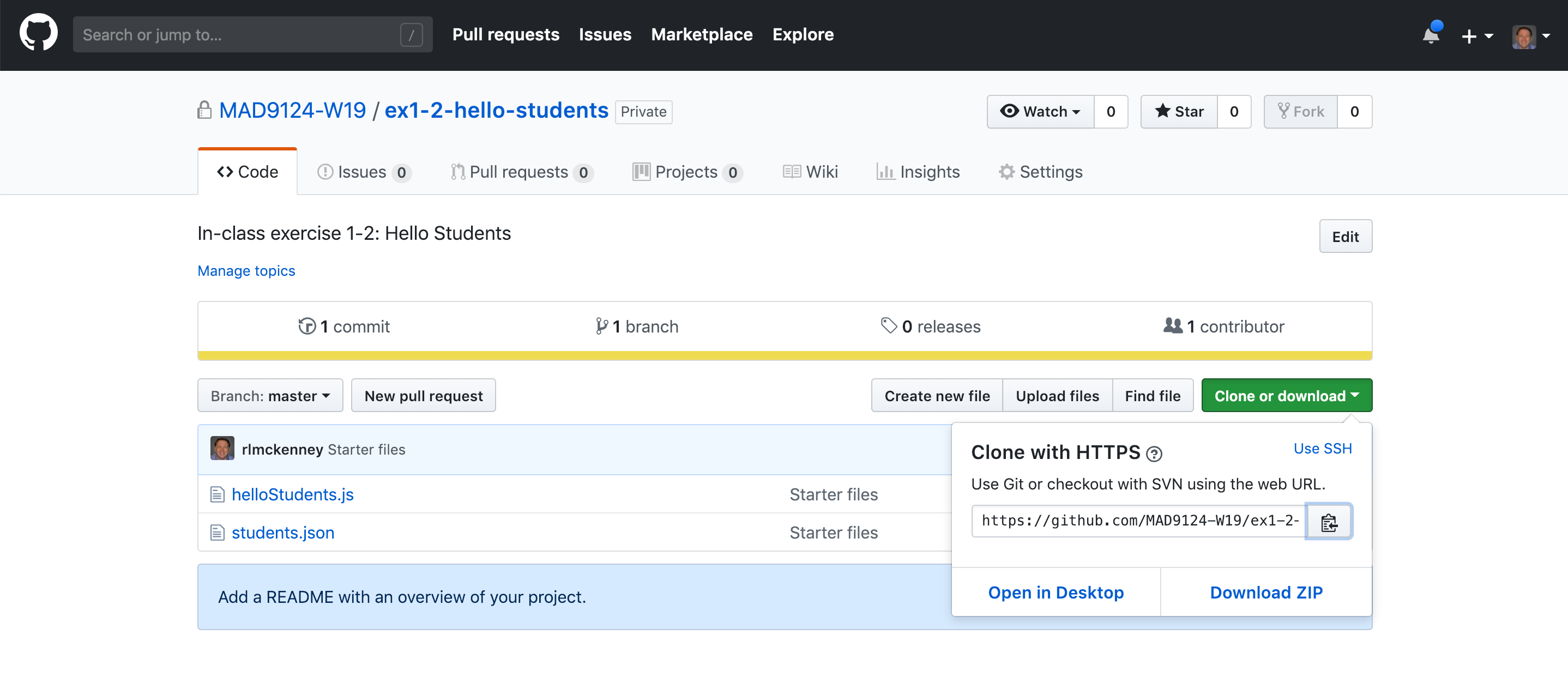The image size is (1568, 677).
Task: Click the file icon beside helloStudents.js
Action: pyautogui.click(x=218, y=494)
